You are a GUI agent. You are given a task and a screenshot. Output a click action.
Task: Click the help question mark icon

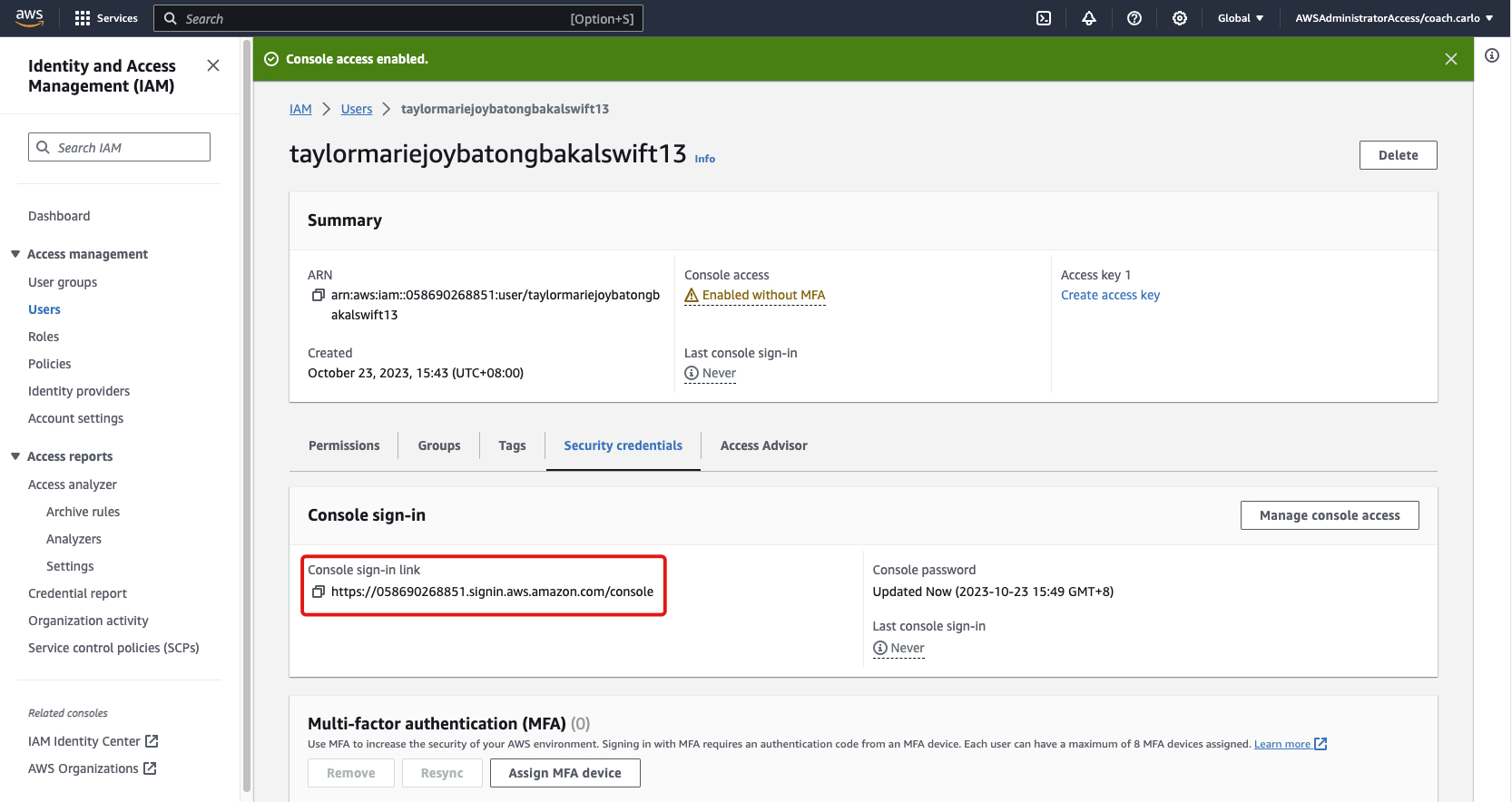[x=1134, y=18]
